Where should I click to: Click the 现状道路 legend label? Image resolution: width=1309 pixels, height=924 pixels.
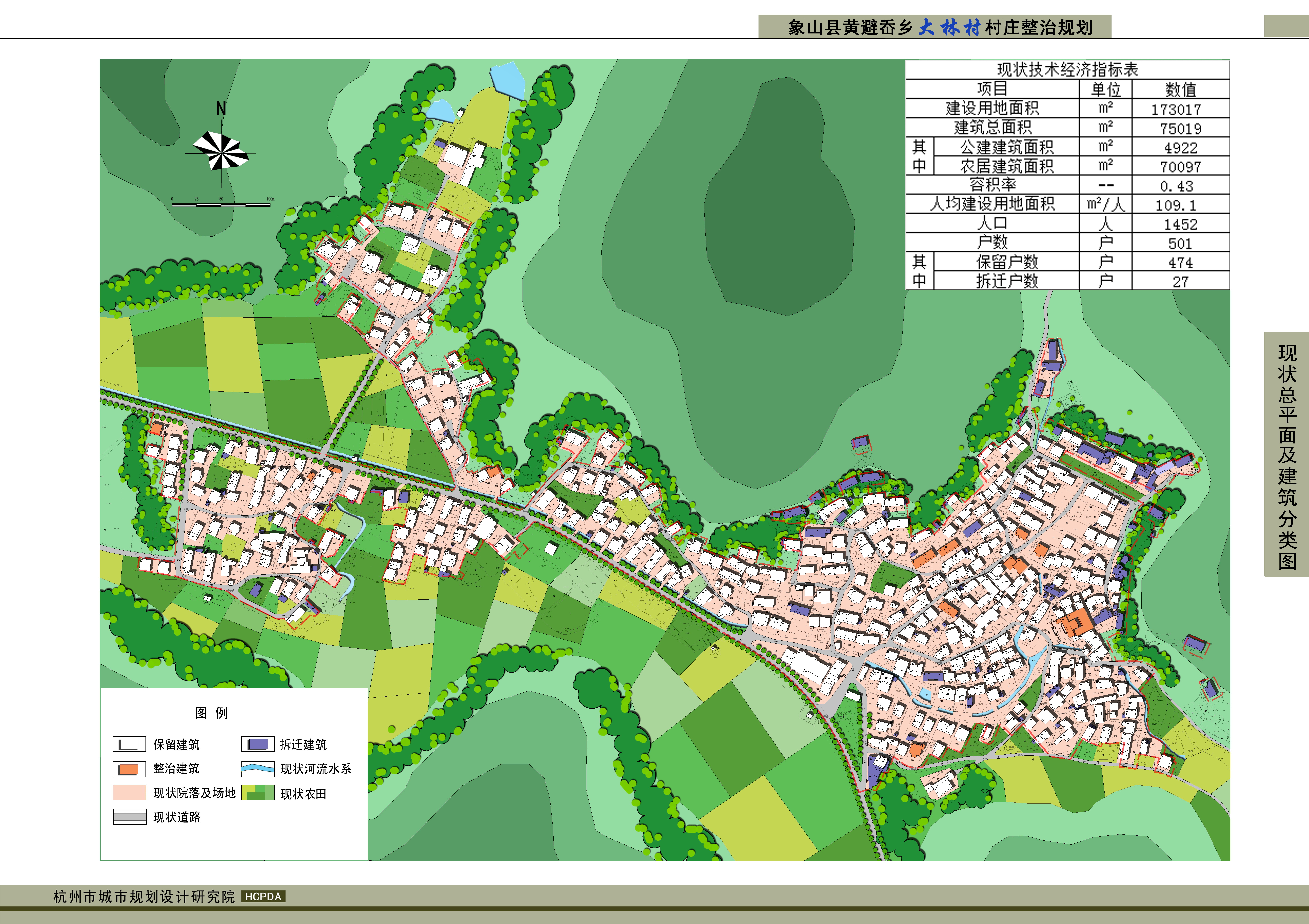[x=177, y=817]
